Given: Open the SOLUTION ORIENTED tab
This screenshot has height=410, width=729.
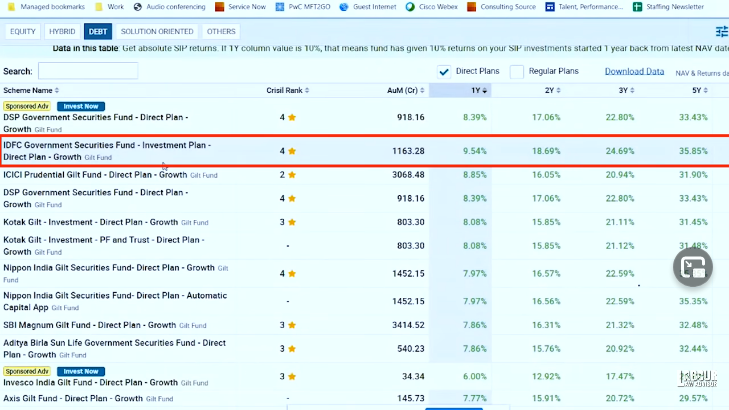Looking at the screenshot, I should point(157,31).
